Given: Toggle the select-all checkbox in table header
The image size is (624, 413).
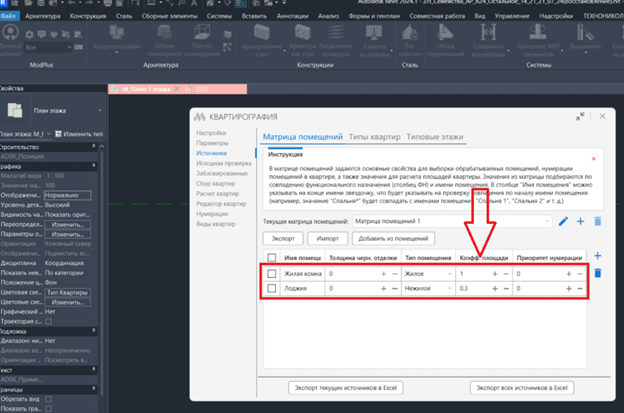Looking at the screenshot, I should point(272,258).
